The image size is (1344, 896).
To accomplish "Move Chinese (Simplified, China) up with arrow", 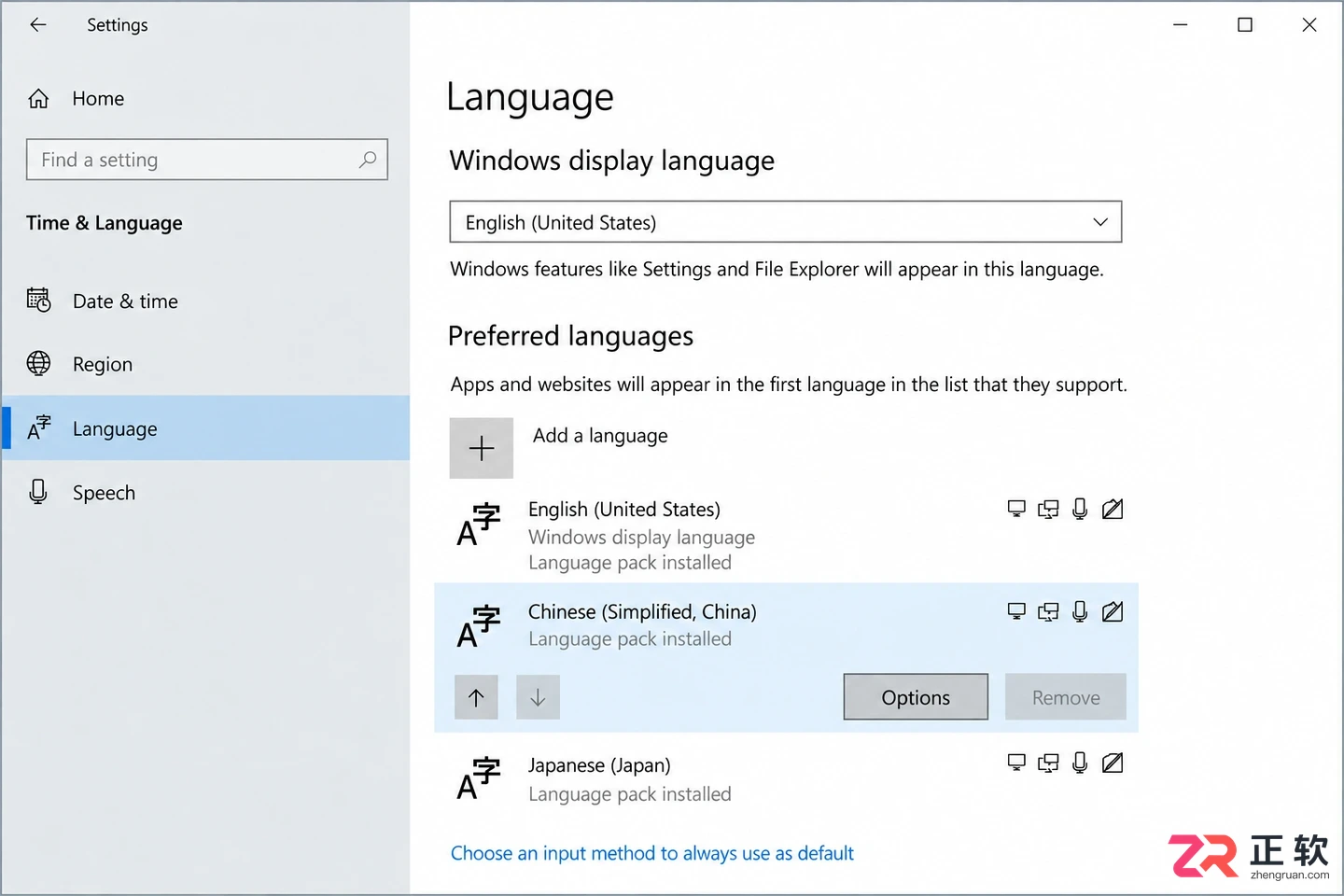I will 476,697.
